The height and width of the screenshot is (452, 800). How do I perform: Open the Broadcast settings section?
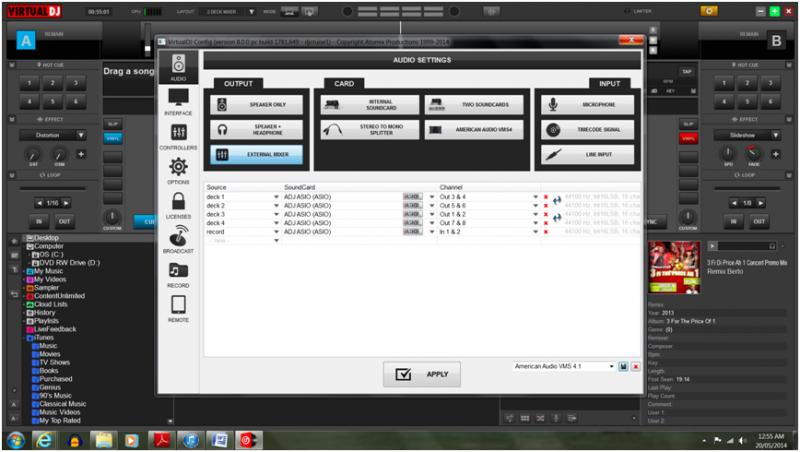coord(178,240)
